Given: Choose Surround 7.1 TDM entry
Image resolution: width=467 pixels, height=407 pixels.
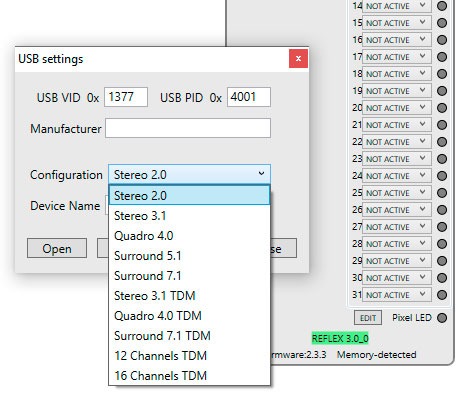Looking at the screenshot, I should (189, 336).
